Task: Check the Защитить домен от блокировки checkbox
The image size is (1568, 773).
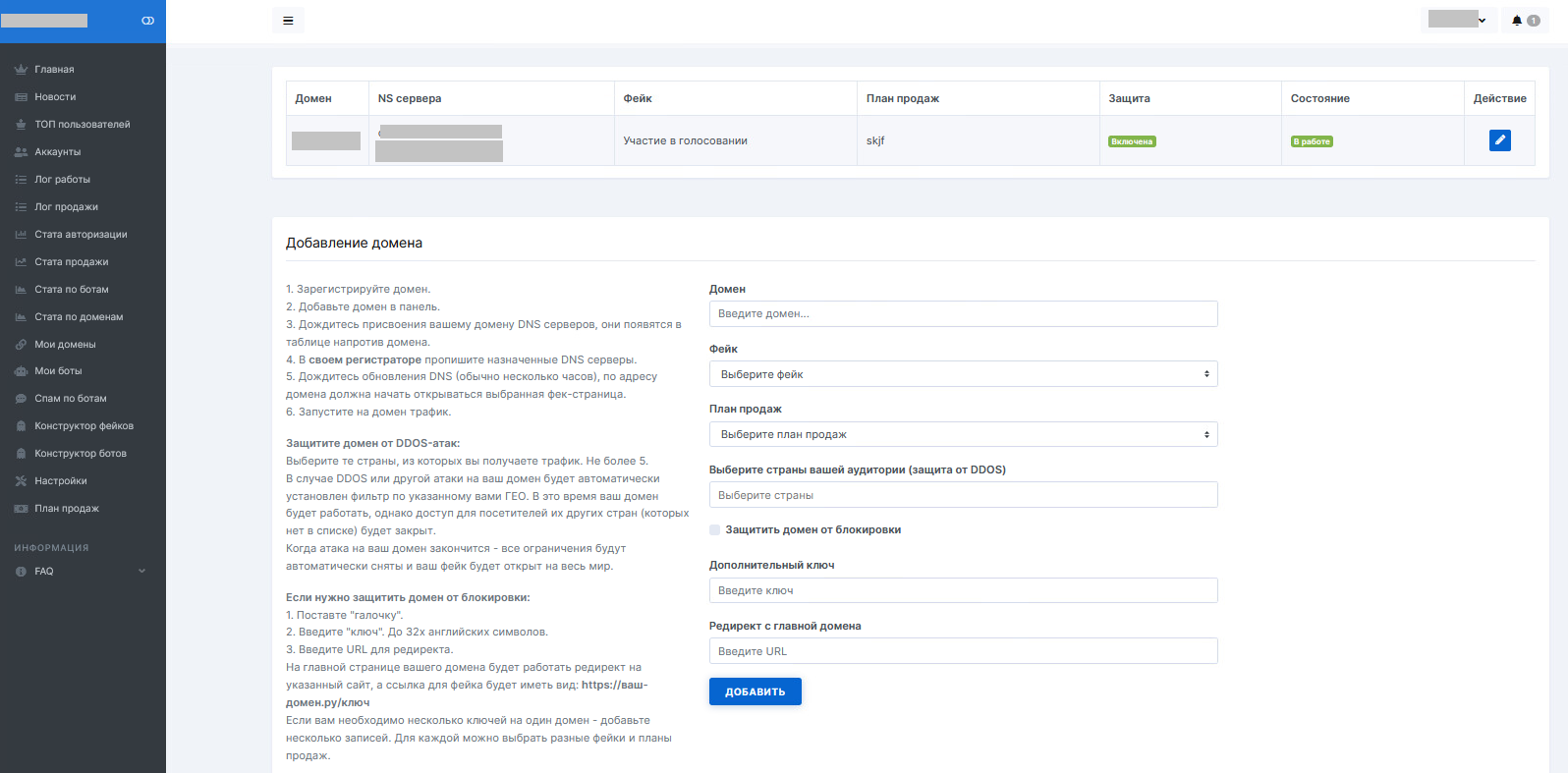Action: (x=715, y=530)
